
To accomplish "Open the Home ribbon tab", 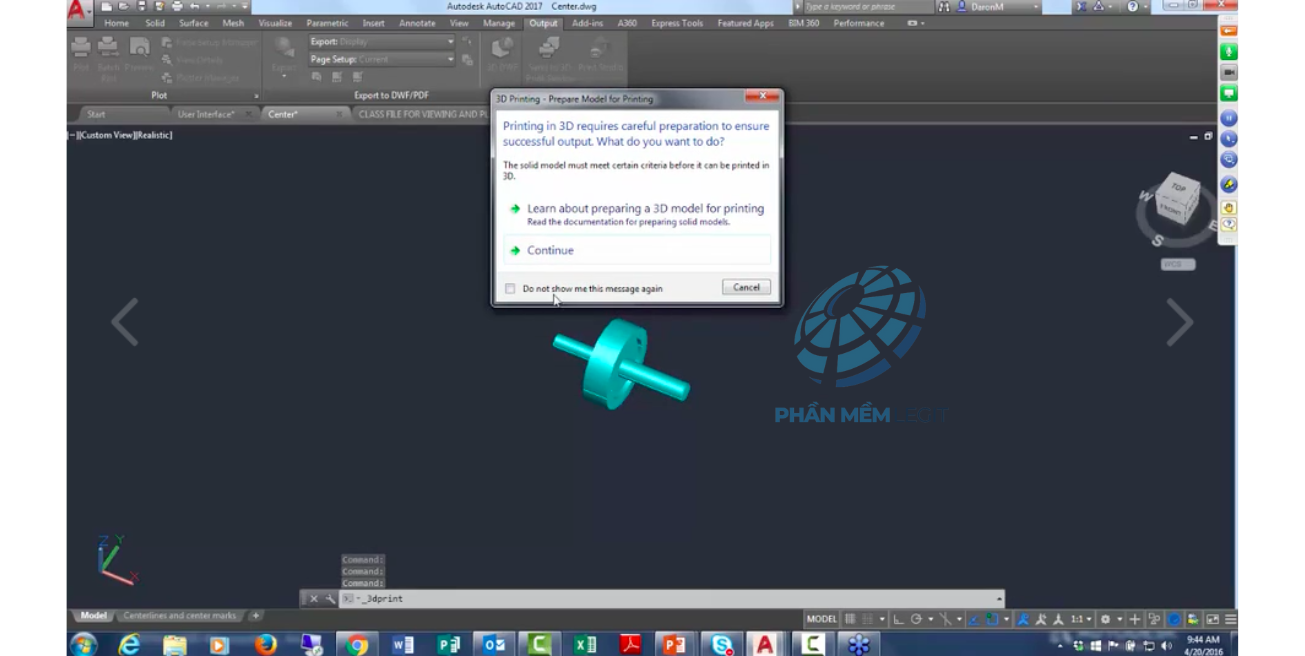I will 116,23.
